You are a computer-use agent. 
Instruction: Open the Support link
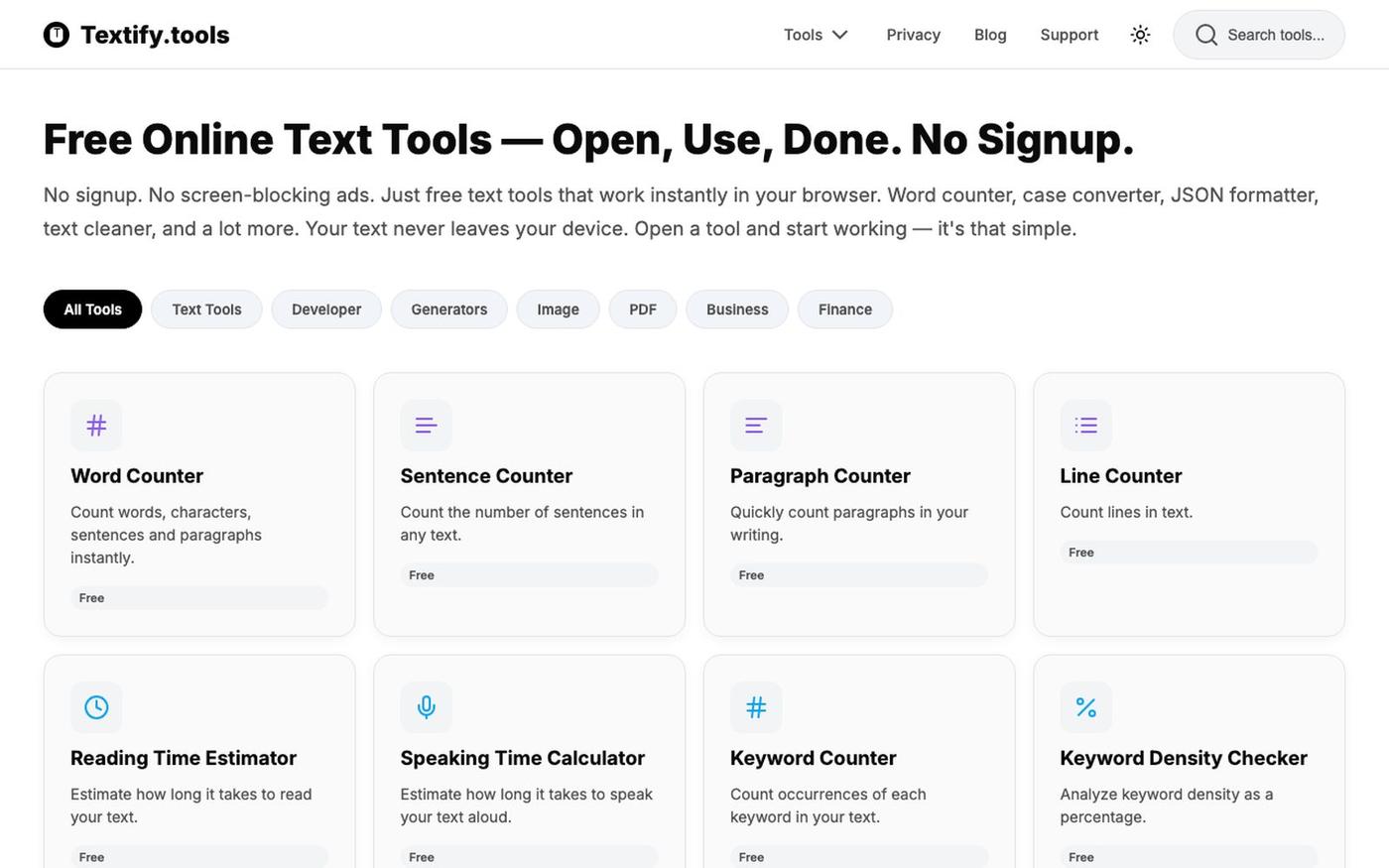click(x=1070, y=35)
